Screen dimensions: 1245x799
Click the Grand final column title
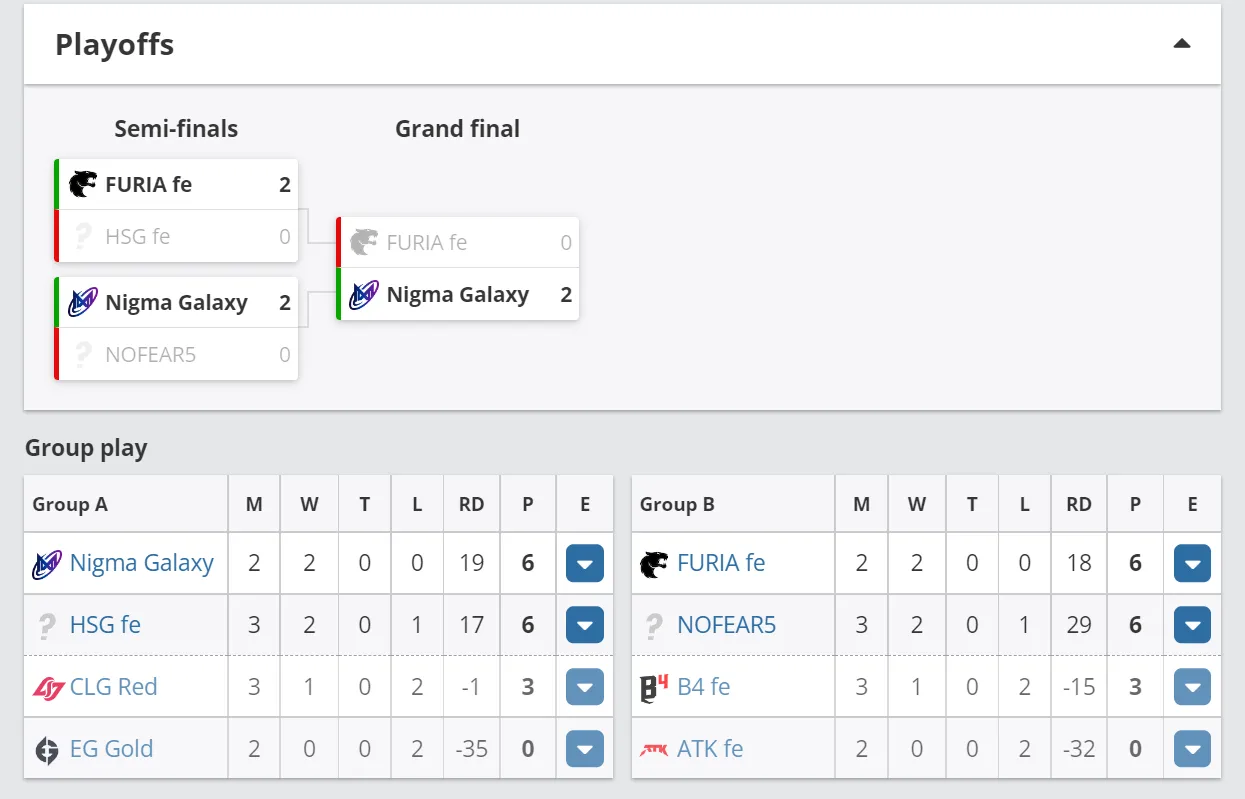(x=457, y=129)
